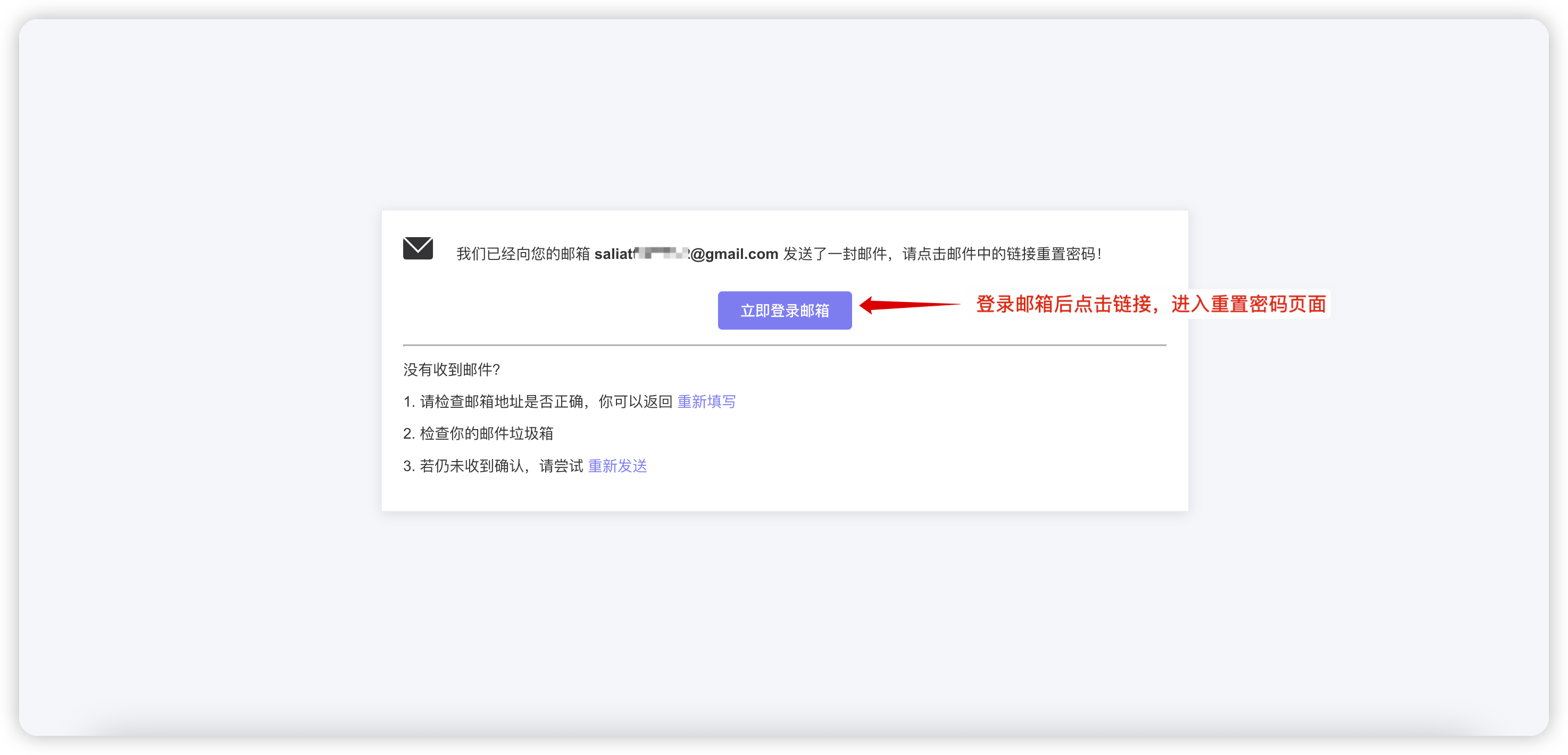1568x755 pixels.
Task: Click the 请点击邮件中的链接重置密码 text
Action: 1000,254
